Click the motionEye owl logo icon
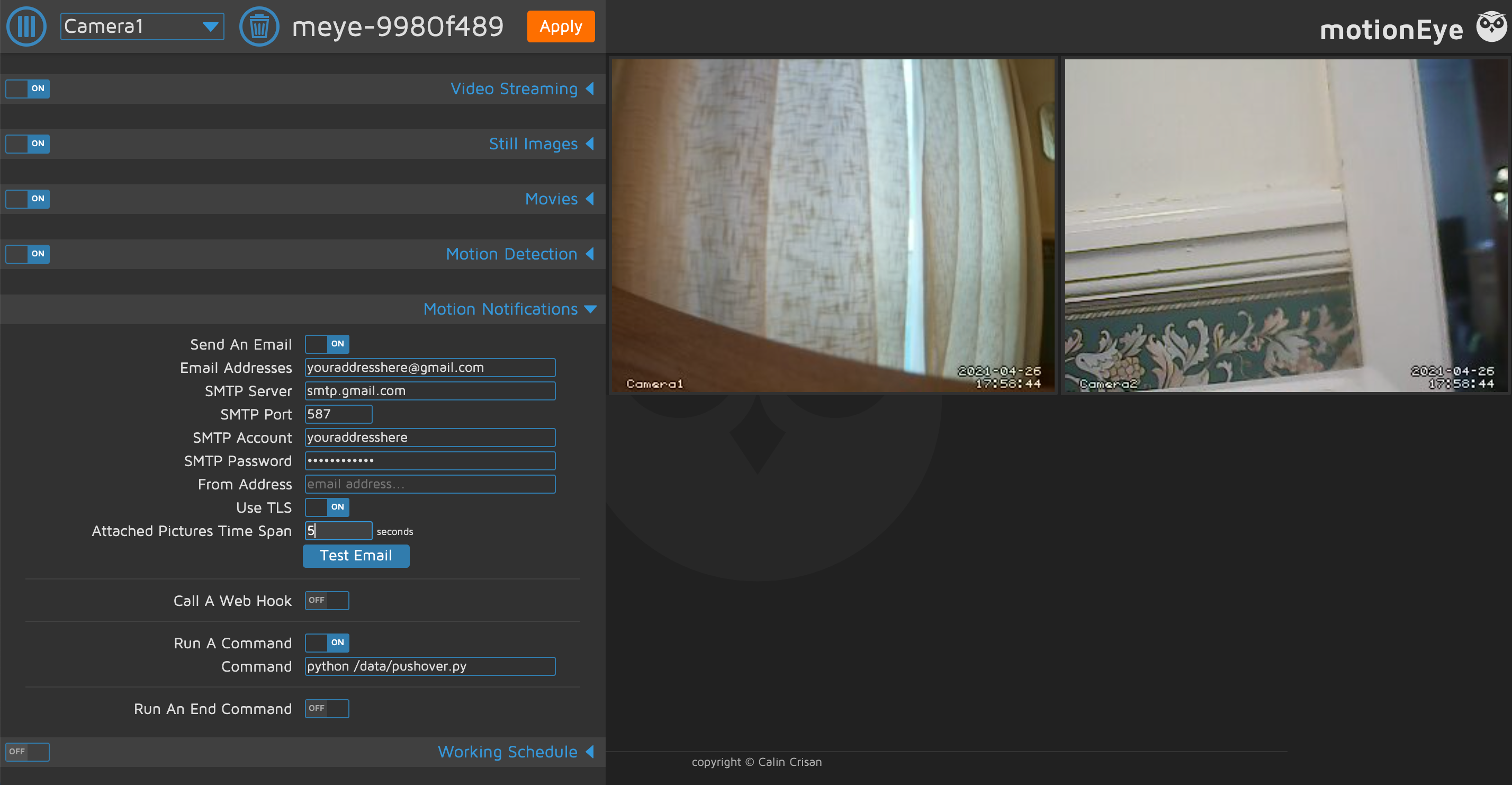Viewport: 1512px width, 785px height. pos(1489,25)
